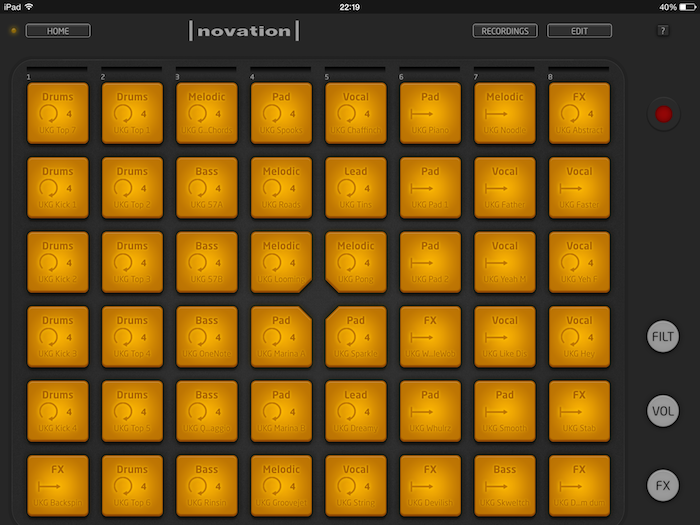Screen dimensions: 700x525
Task: Start the UKG Kick 3 drums loop
Action: click(58, 337)
